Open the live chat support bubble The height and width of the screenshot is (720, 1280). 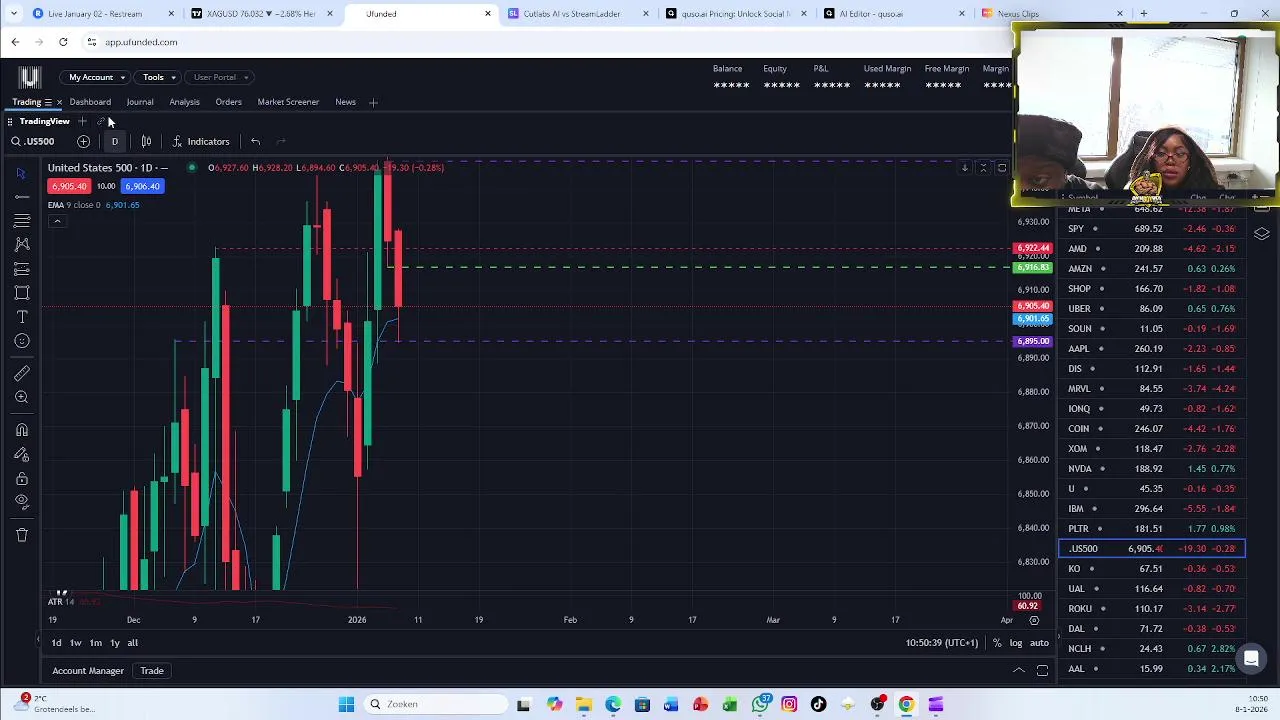point(1251,658)
